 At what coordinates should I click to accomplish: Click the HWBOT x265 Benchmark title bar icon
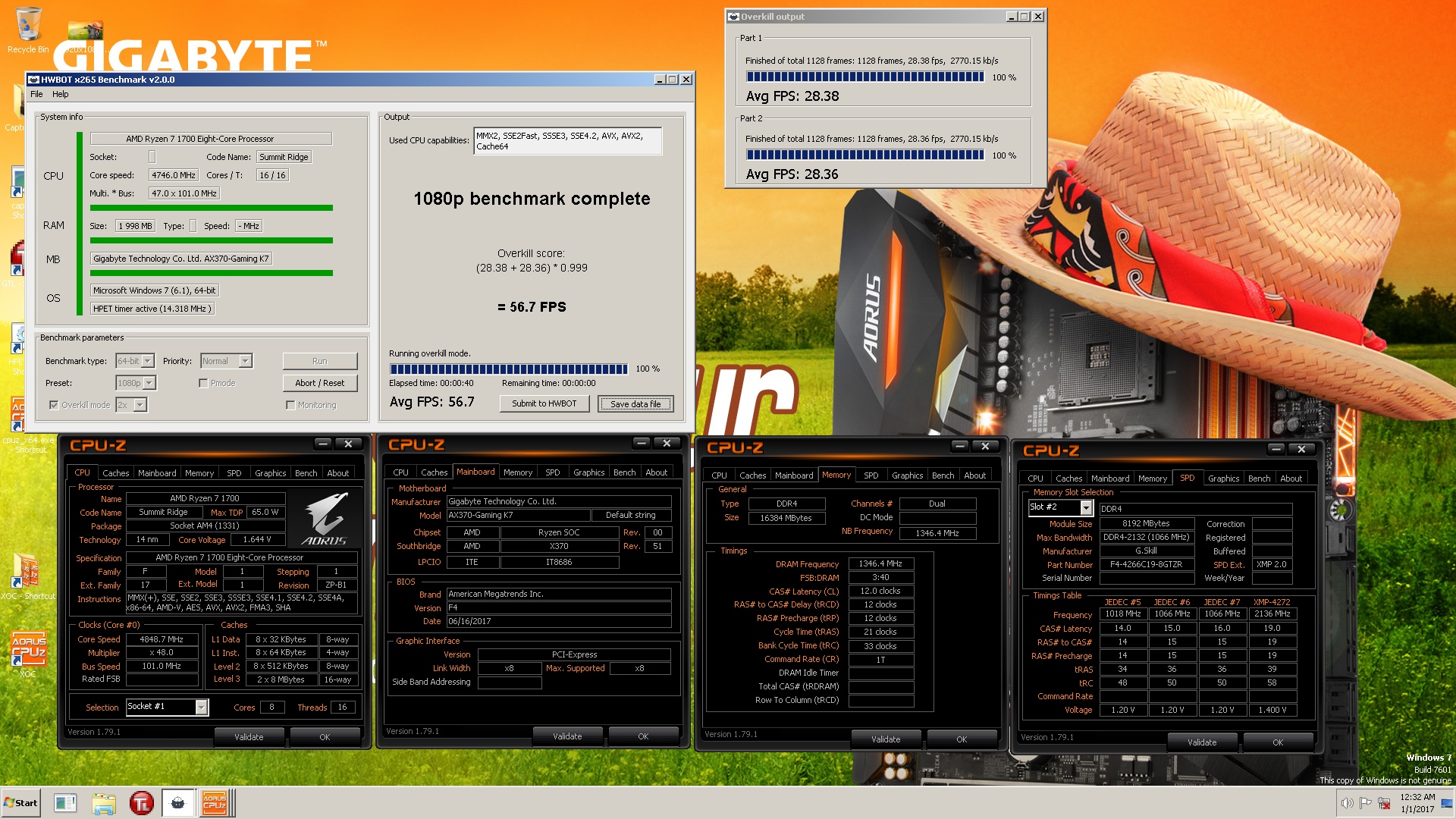(33, 80)
